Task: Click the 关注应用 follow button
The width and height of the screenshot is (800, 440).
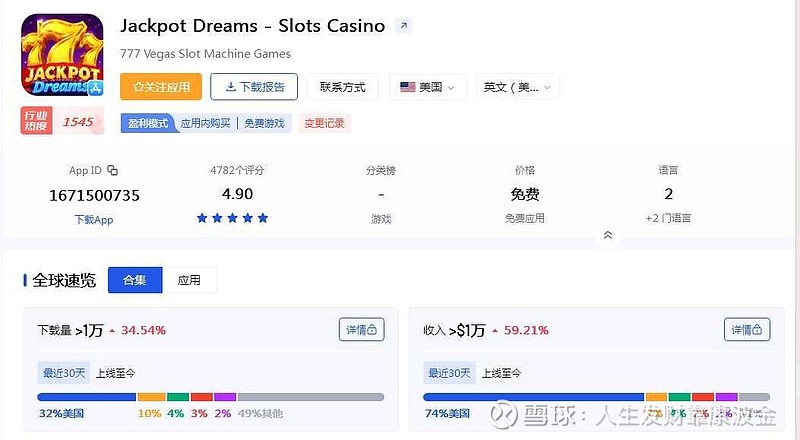Action: tap(161, 87)
